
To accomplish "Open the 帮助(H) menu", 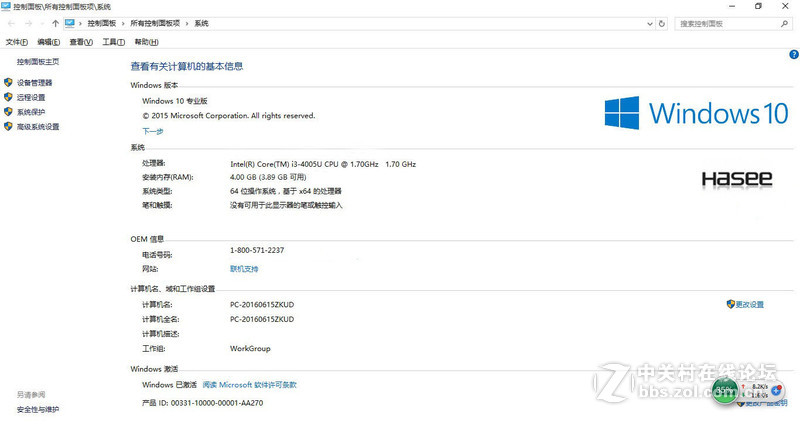I will tap(146, 42).
